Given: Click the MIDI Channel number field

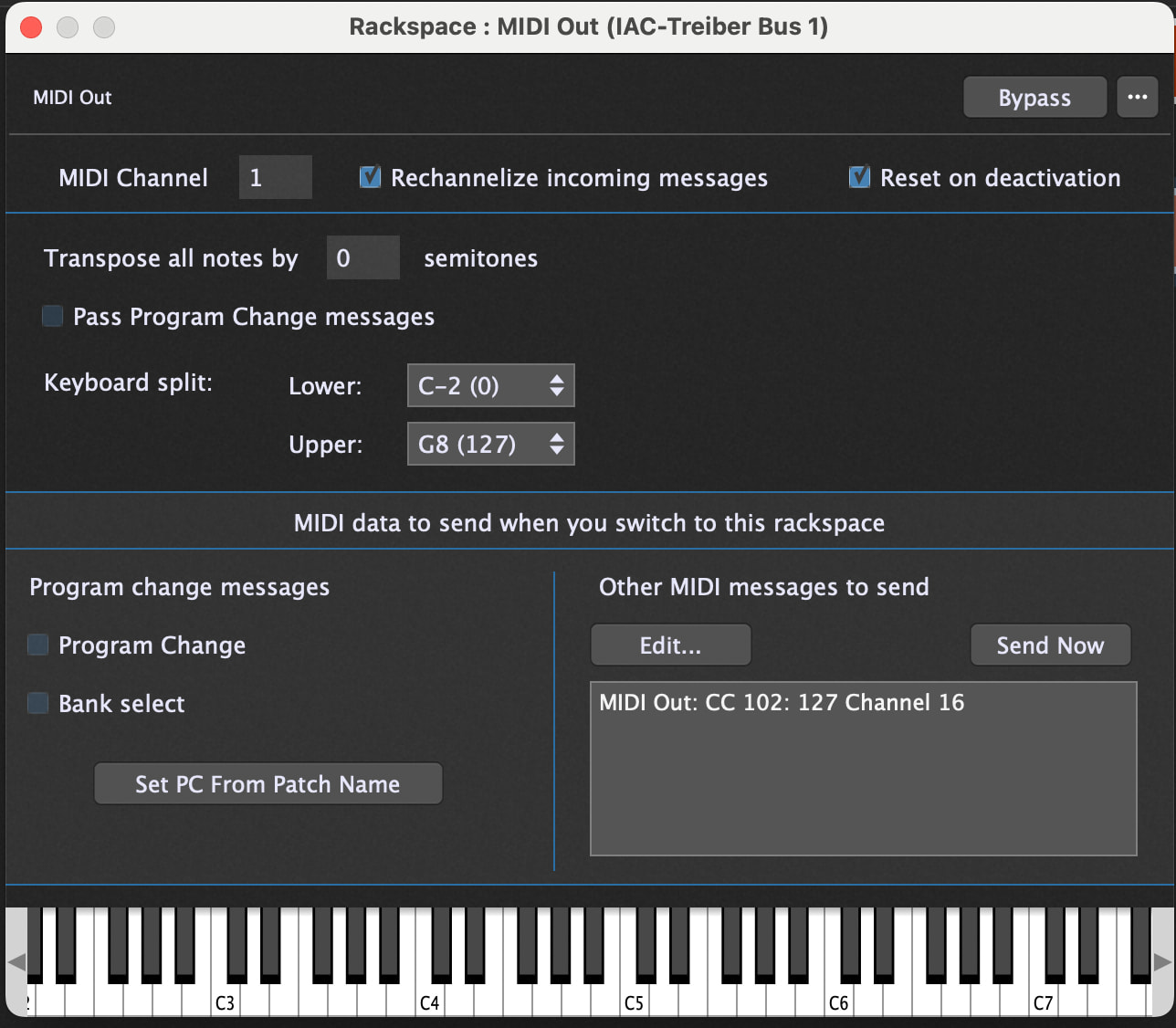Looking at the screenshot, I should 275,177.
